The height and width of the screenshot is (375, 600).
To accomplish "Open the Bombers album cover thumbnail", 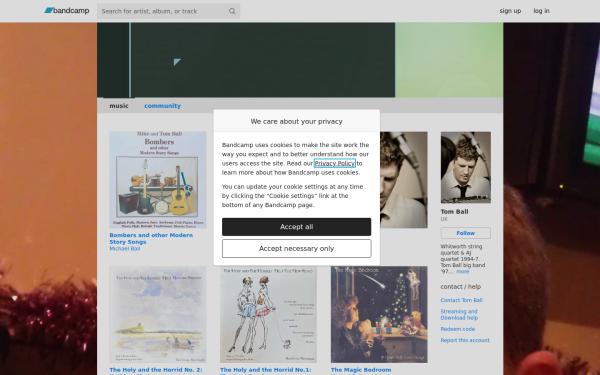I will pyautogui.click(x=158, y=180).
